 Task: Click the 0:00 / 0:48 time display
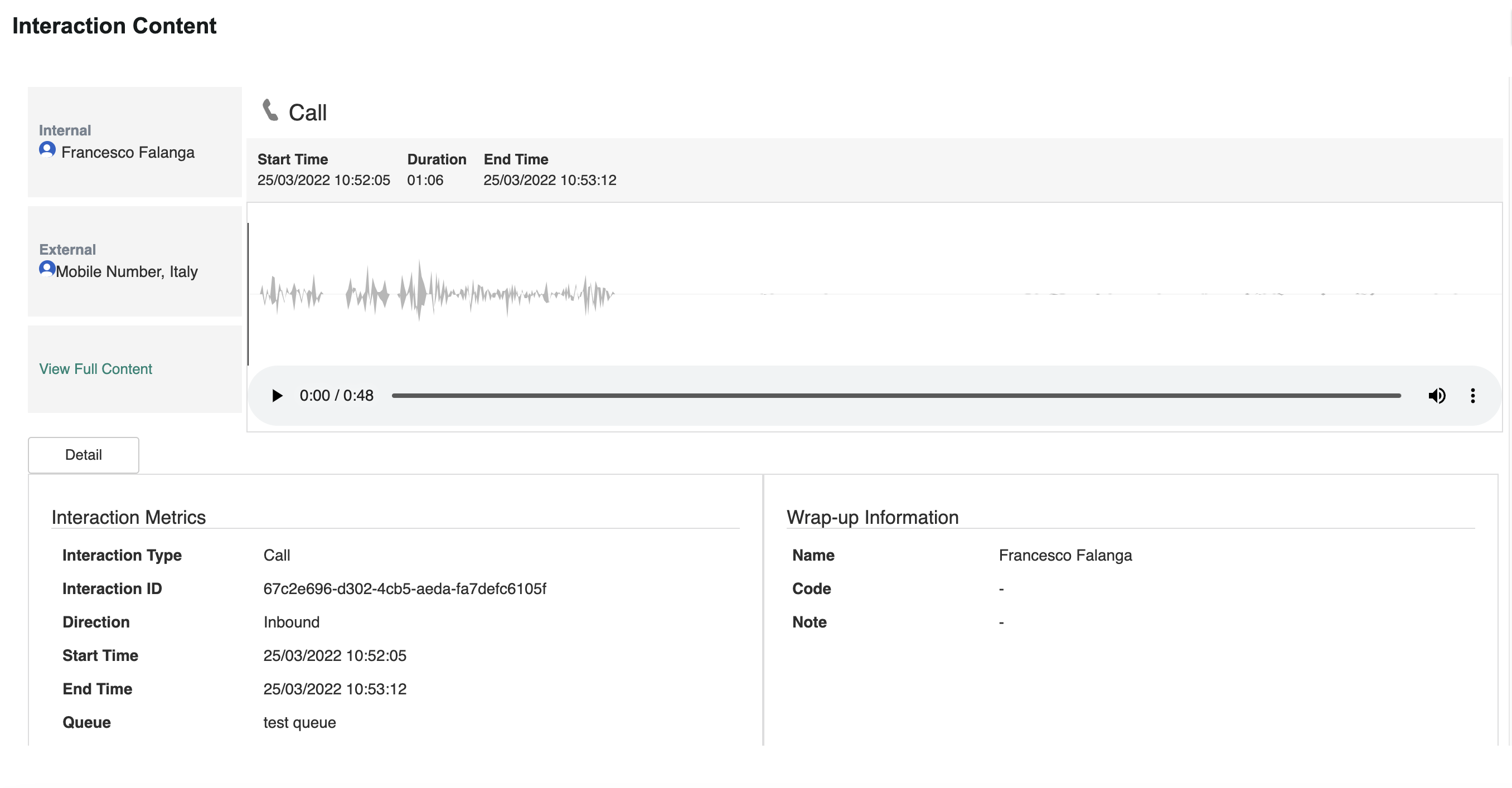336,396
